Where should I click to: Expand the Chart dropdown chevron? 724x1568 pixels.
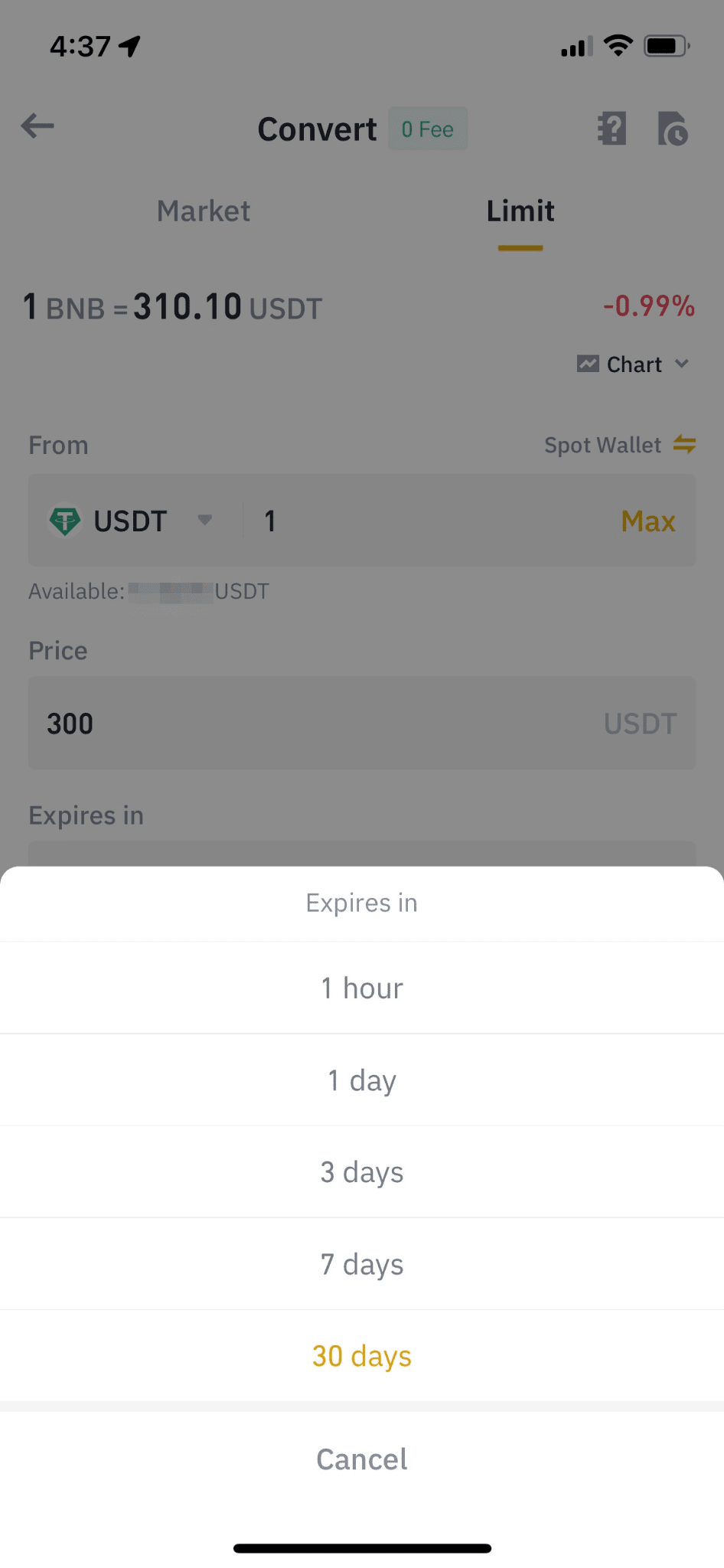[x=682, y=364]
